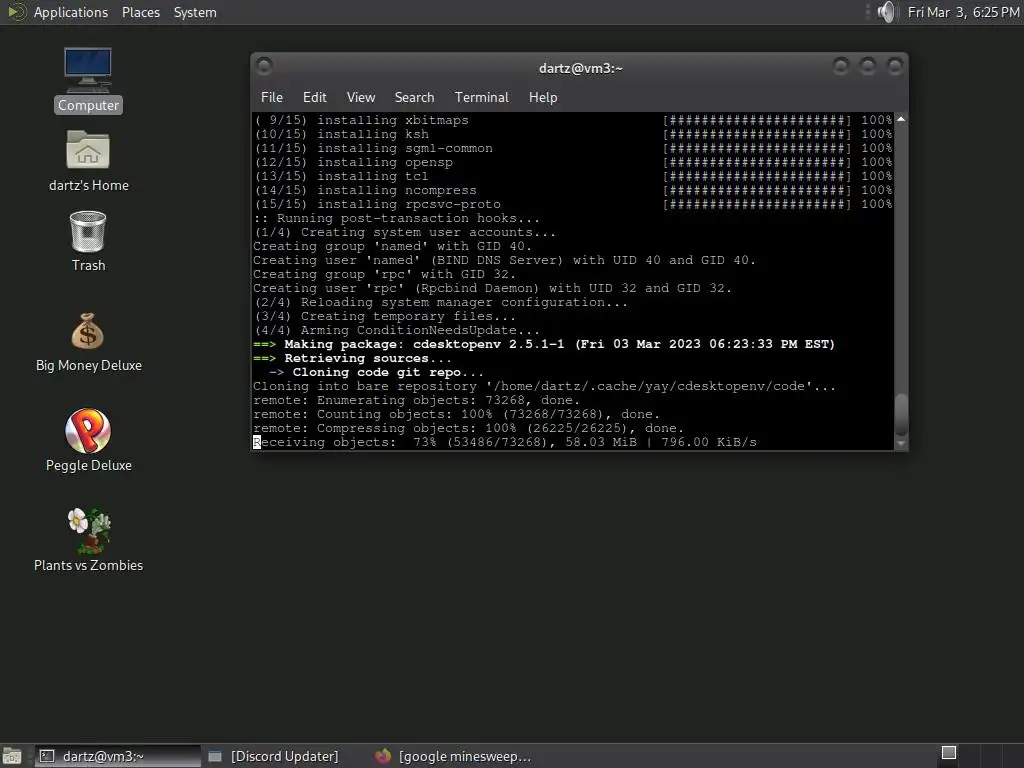
Task: Open the Places menu
Action: (140, 12)
